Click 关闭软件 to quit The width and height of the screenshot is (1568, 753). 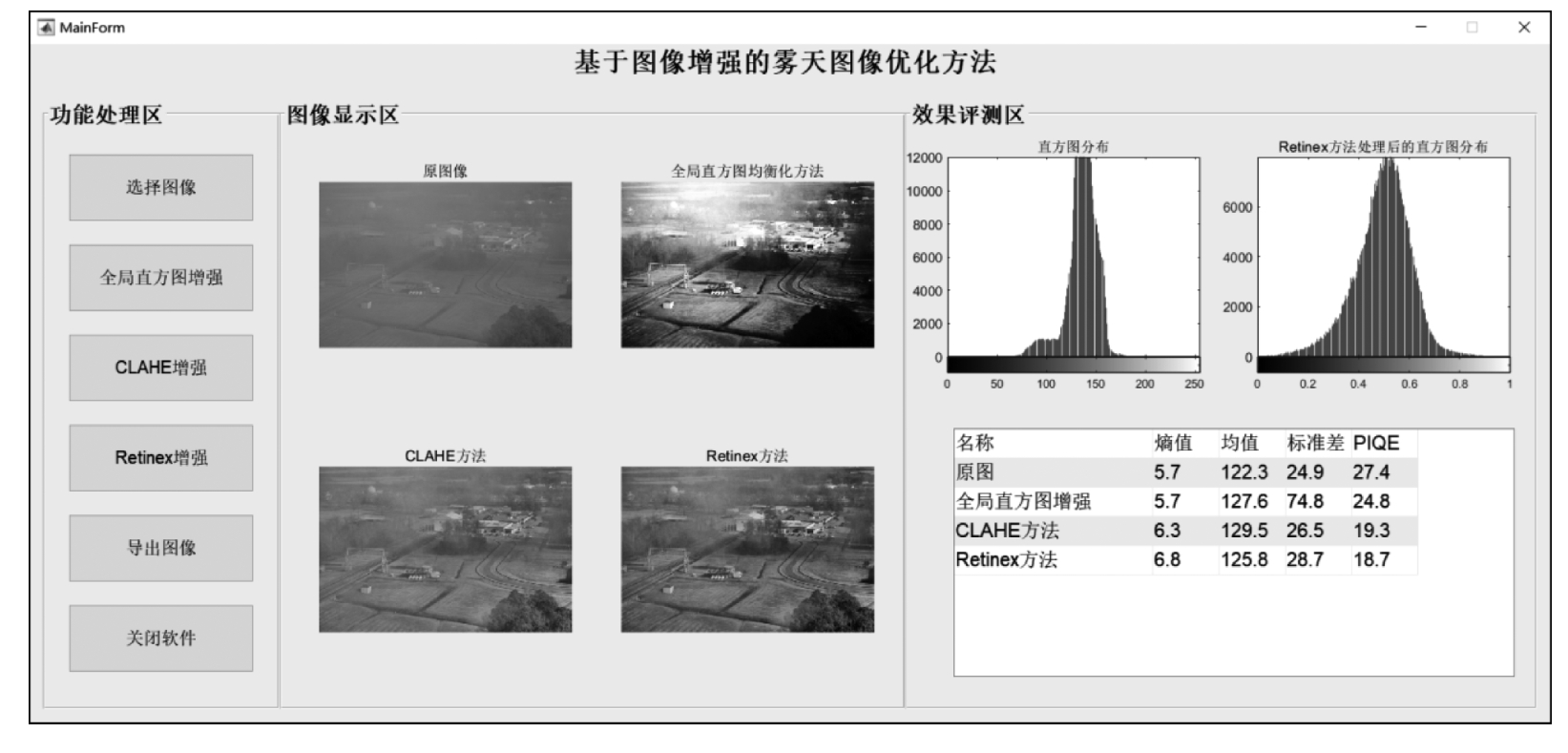[x=160, y=638]
